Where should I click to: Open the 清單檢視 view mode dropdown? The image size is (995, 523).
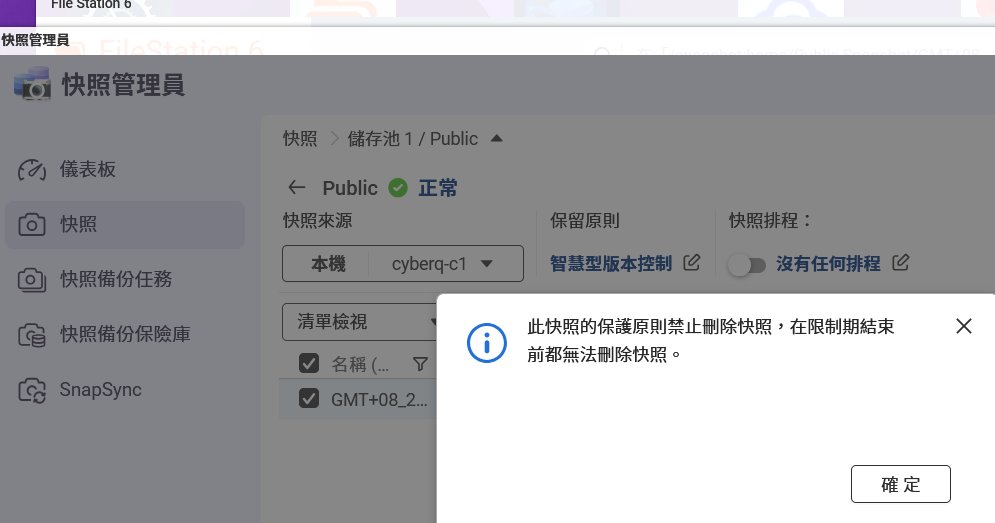coord(365,322)
